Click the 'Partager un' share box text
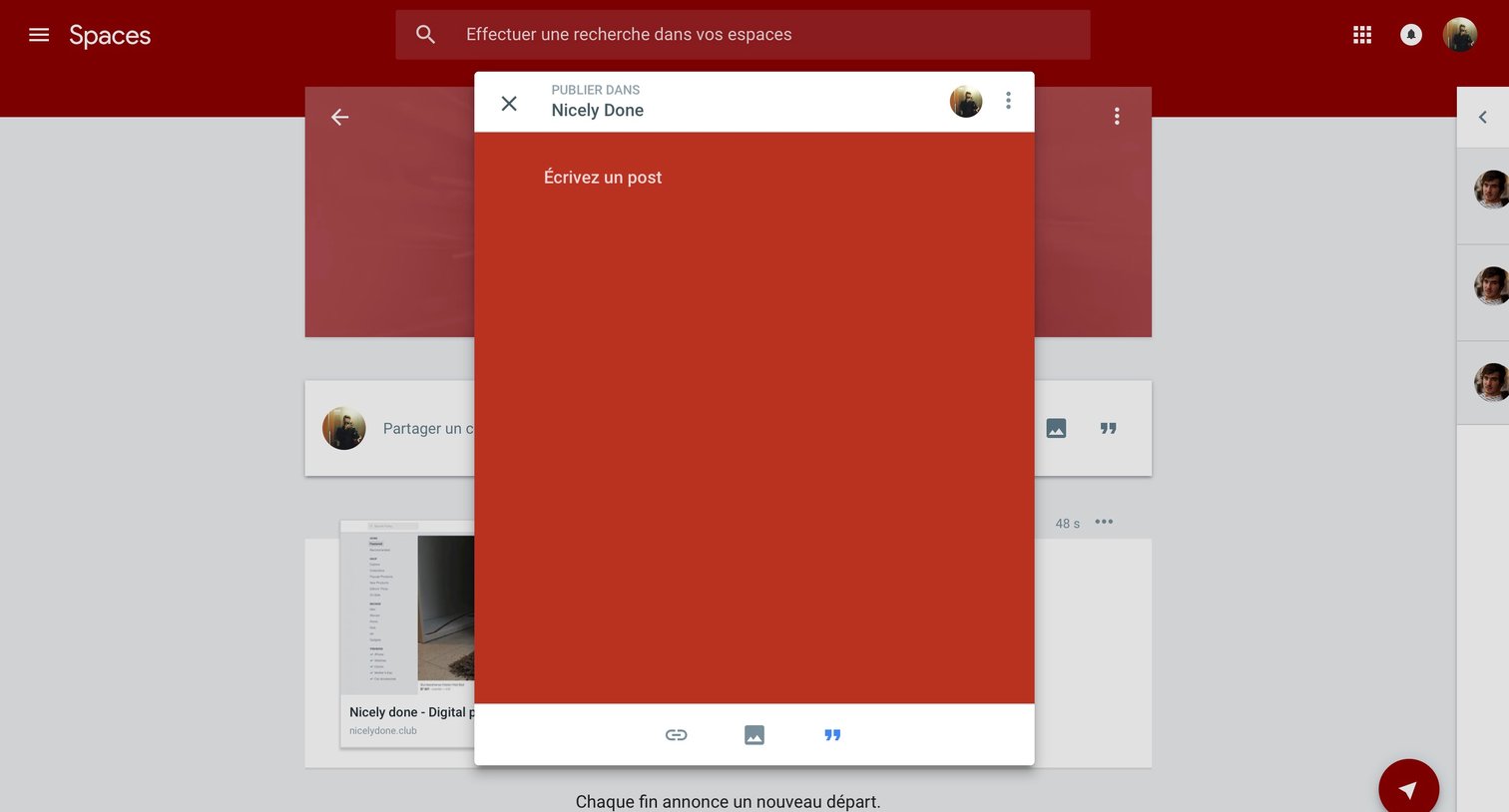Screen dimensions: 1509x812 pos(428,429)
